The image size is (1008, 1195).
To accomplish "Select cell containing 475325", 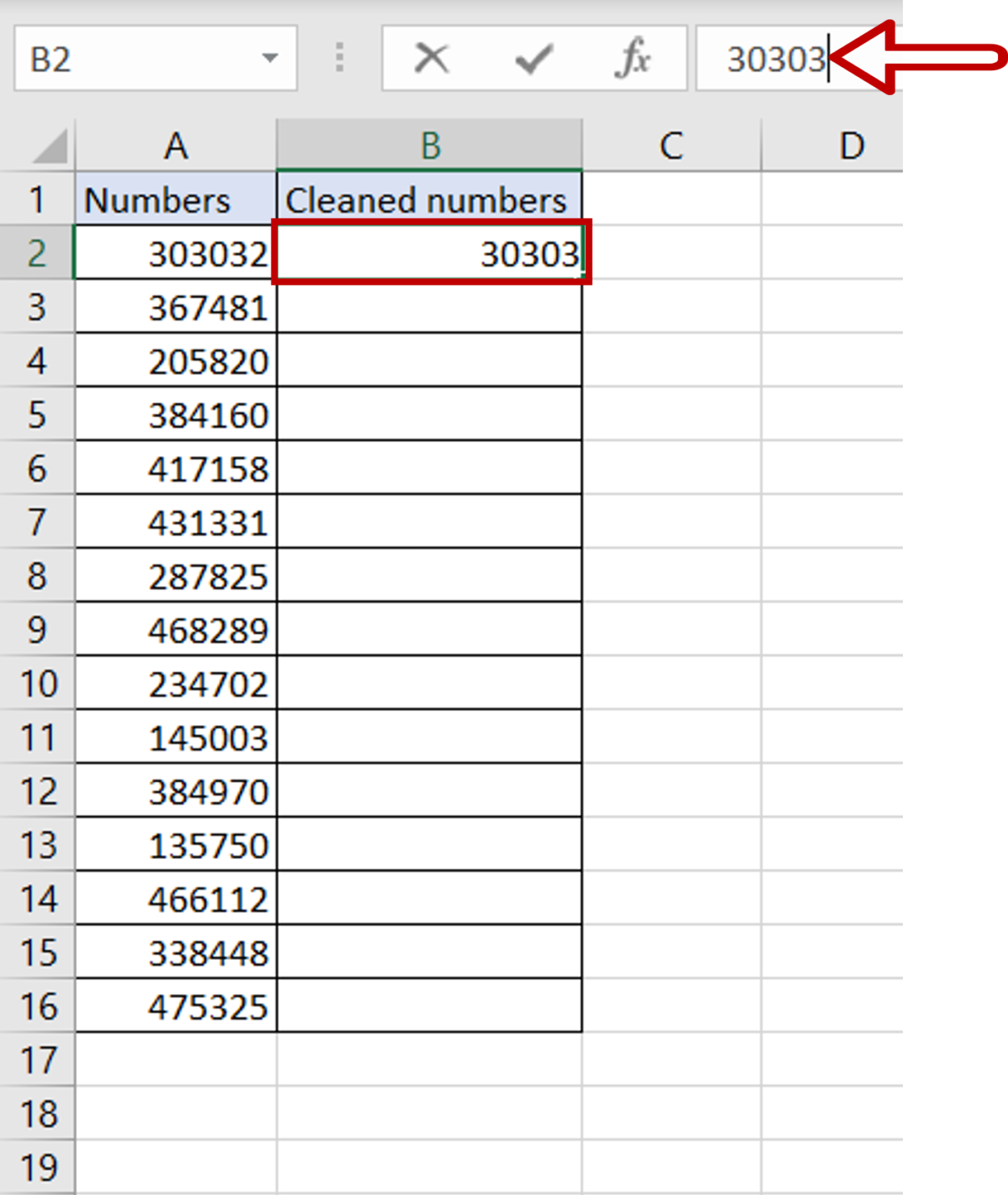I will pos(176,1005).
